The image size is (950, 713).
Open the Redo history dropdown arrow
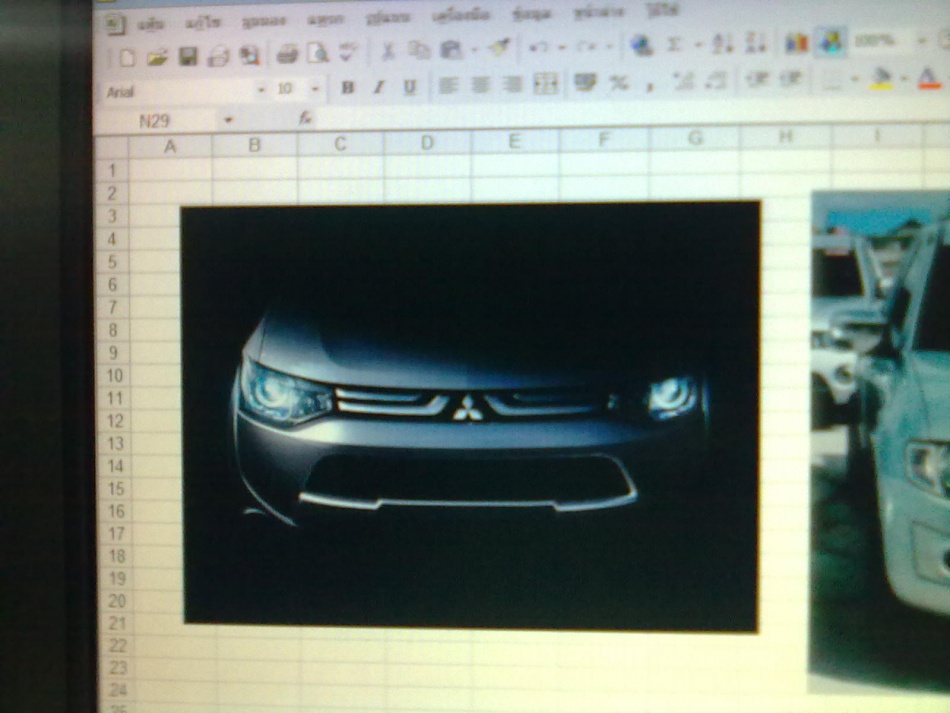[x=609, y=45]
